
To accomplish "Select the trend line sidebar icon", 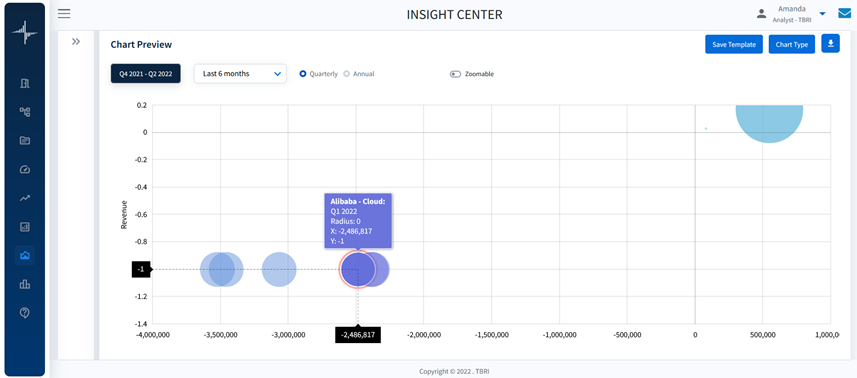I will [x=25, y=198].
